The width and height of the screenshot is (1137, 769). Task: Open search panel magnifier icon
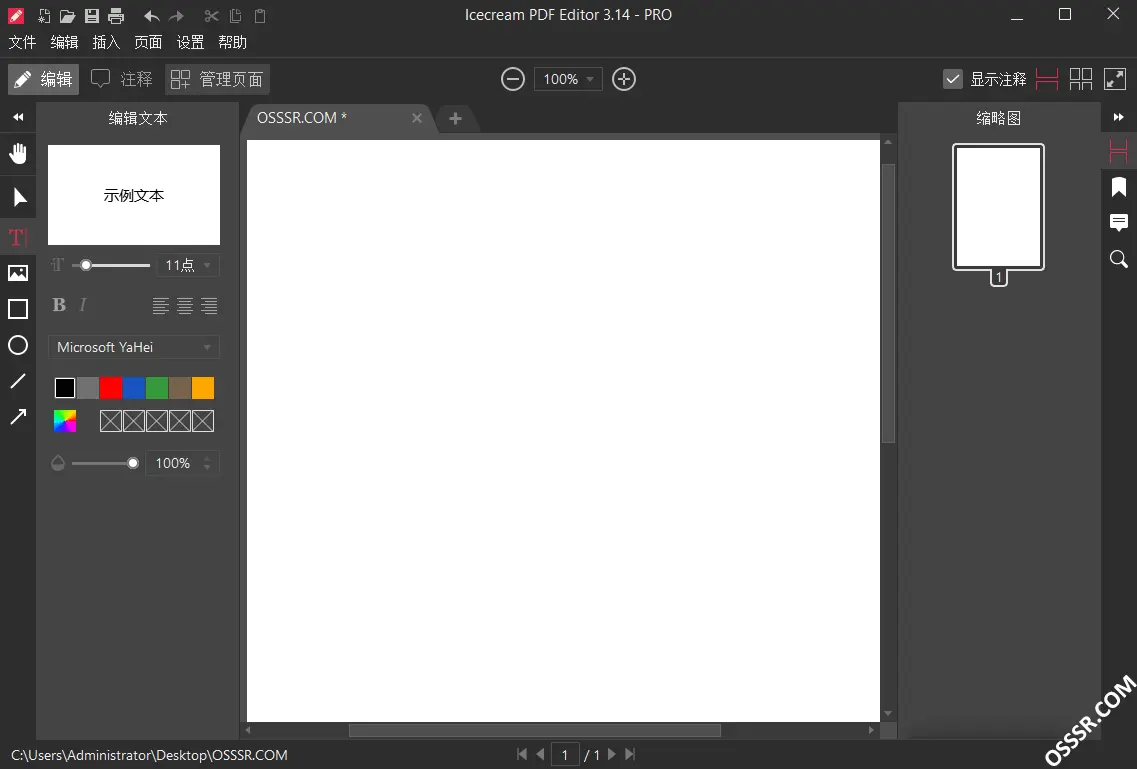pyautogui.click(x=1119, y=259)
